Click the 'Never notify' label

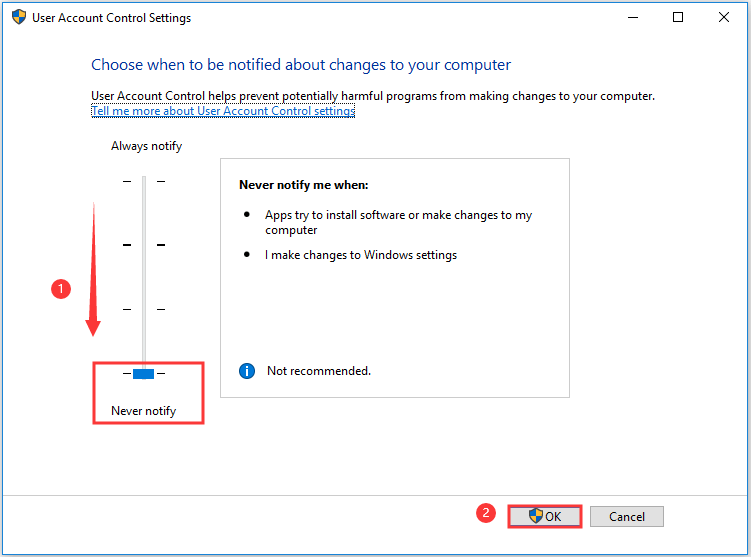point(144,411)
